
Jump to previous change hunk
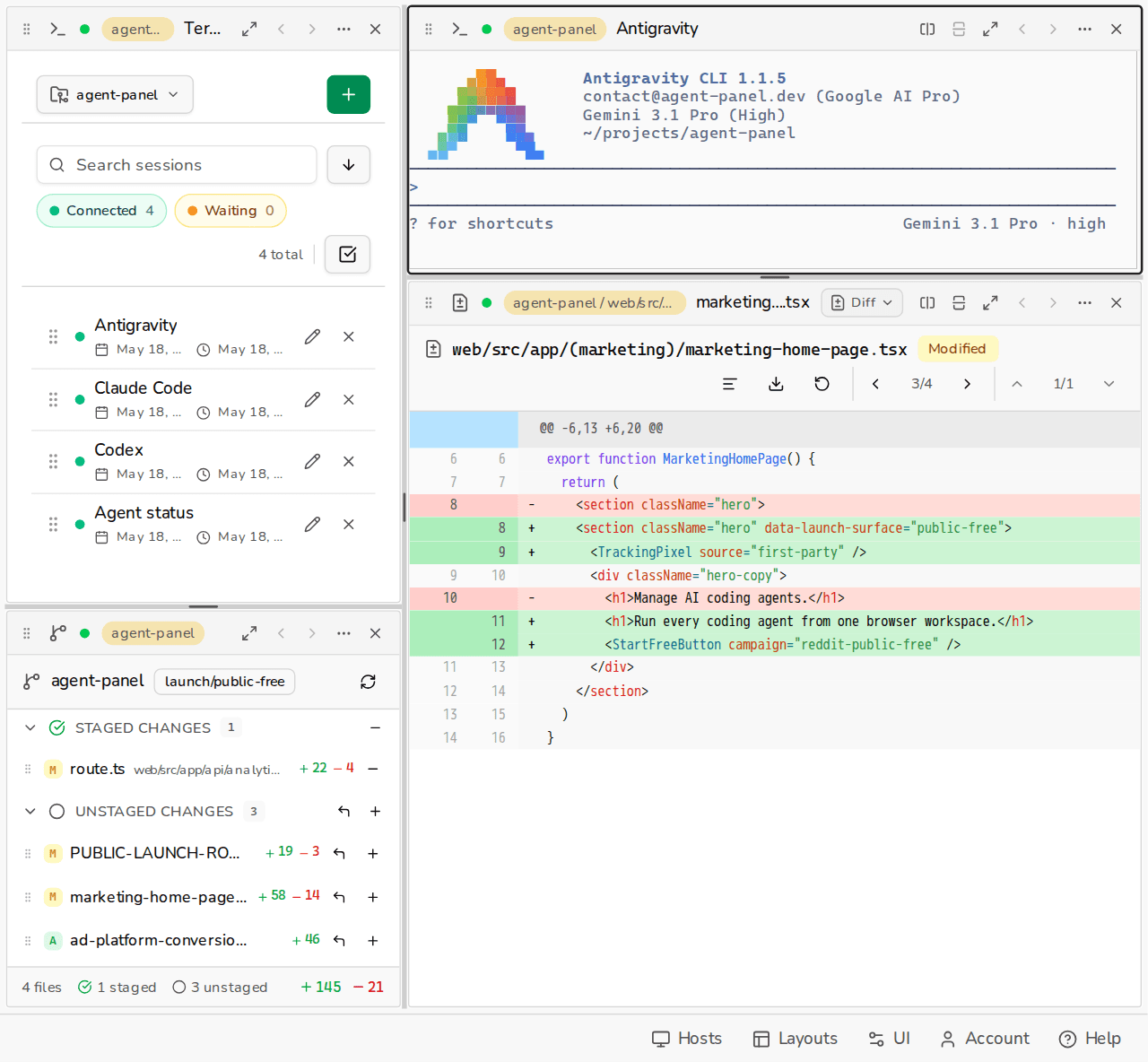click(x=1017, y=384)
